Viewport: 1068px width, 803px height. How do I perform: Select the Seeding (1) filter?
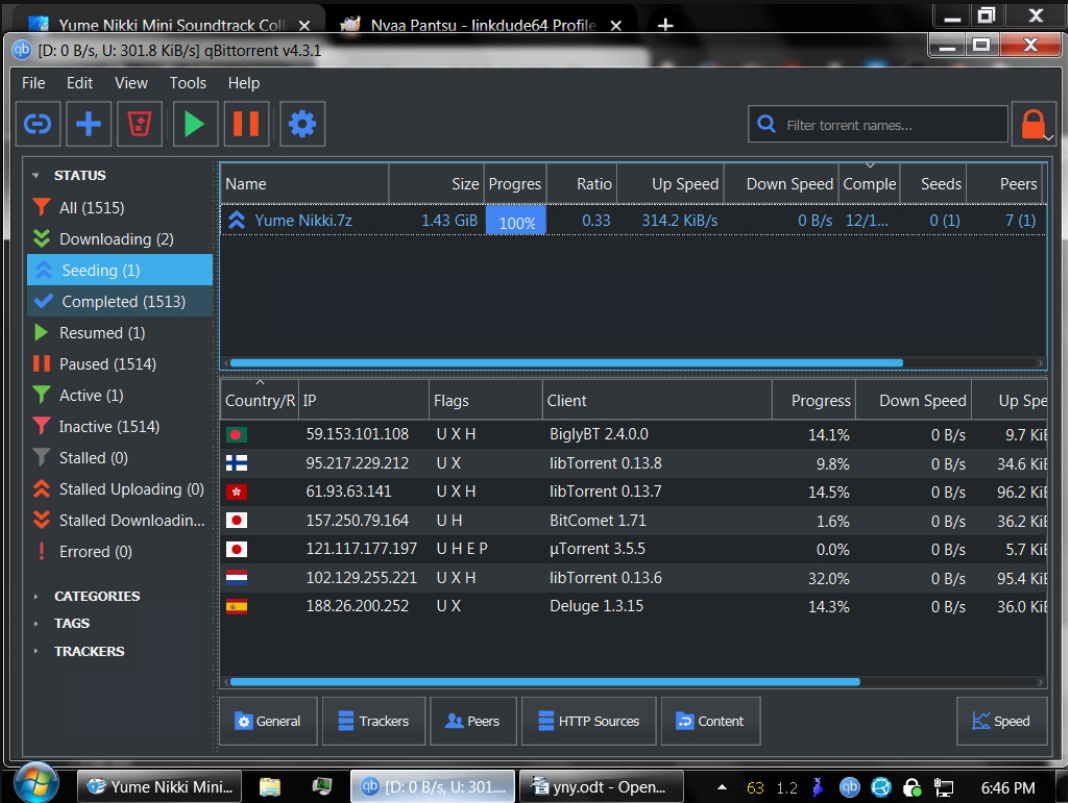[x=120, y=270]
